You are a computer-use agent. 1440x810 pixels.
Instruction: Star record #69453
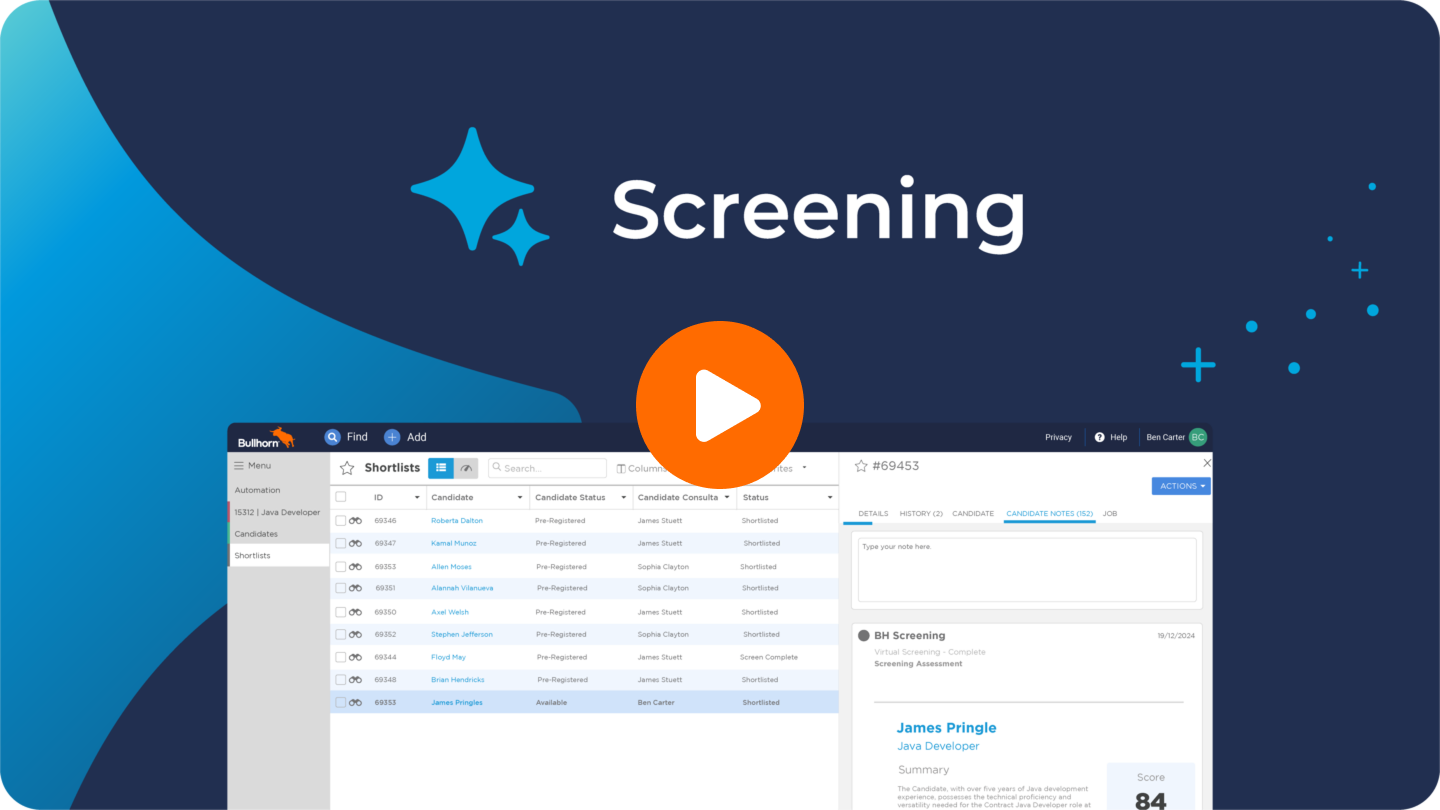pyautogui.click(x=861, y=466)
